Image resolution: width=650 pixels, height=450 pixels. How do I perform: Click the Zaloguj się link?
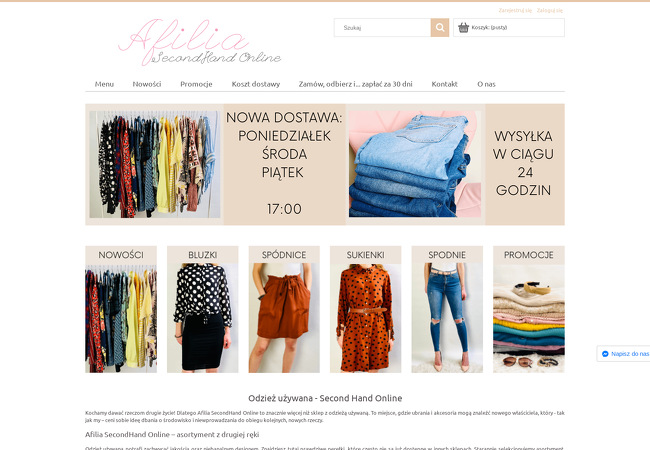click(550, 10)
